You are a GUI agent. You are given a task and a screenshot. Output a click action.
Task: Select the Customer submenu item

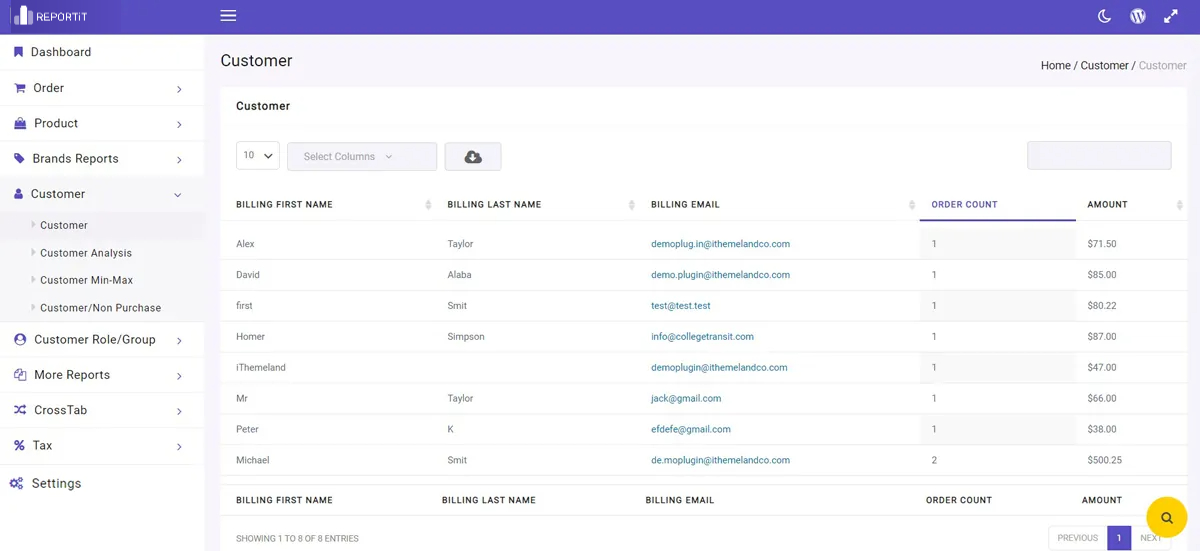(x=64, y=225)
